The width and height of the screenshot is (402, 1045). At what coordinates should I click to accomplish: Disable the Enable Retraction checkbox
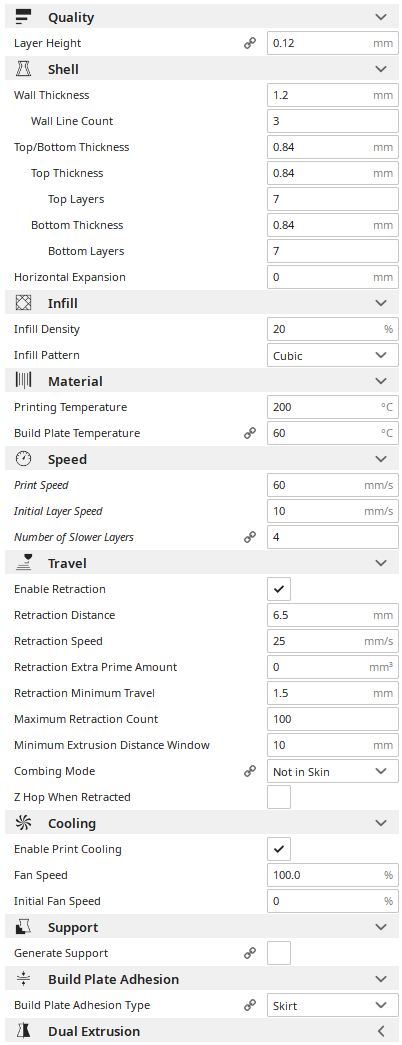point(279,589)
